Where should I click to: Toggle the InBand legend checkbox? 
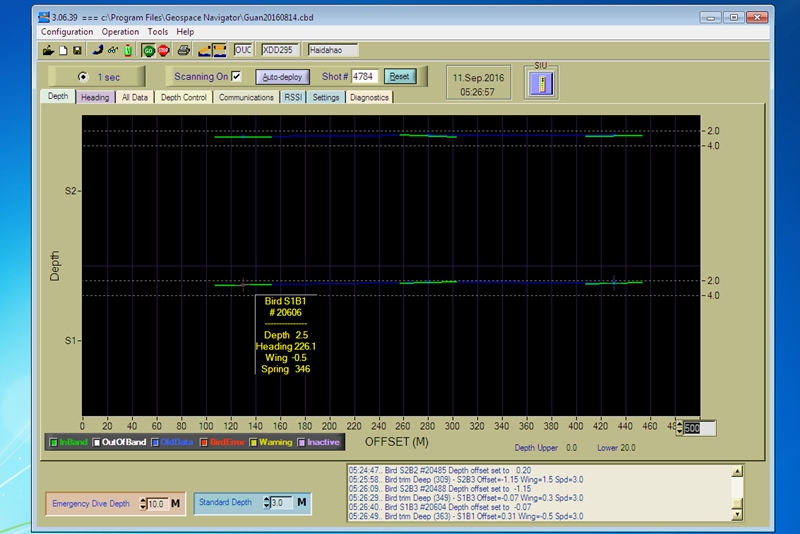53,442
